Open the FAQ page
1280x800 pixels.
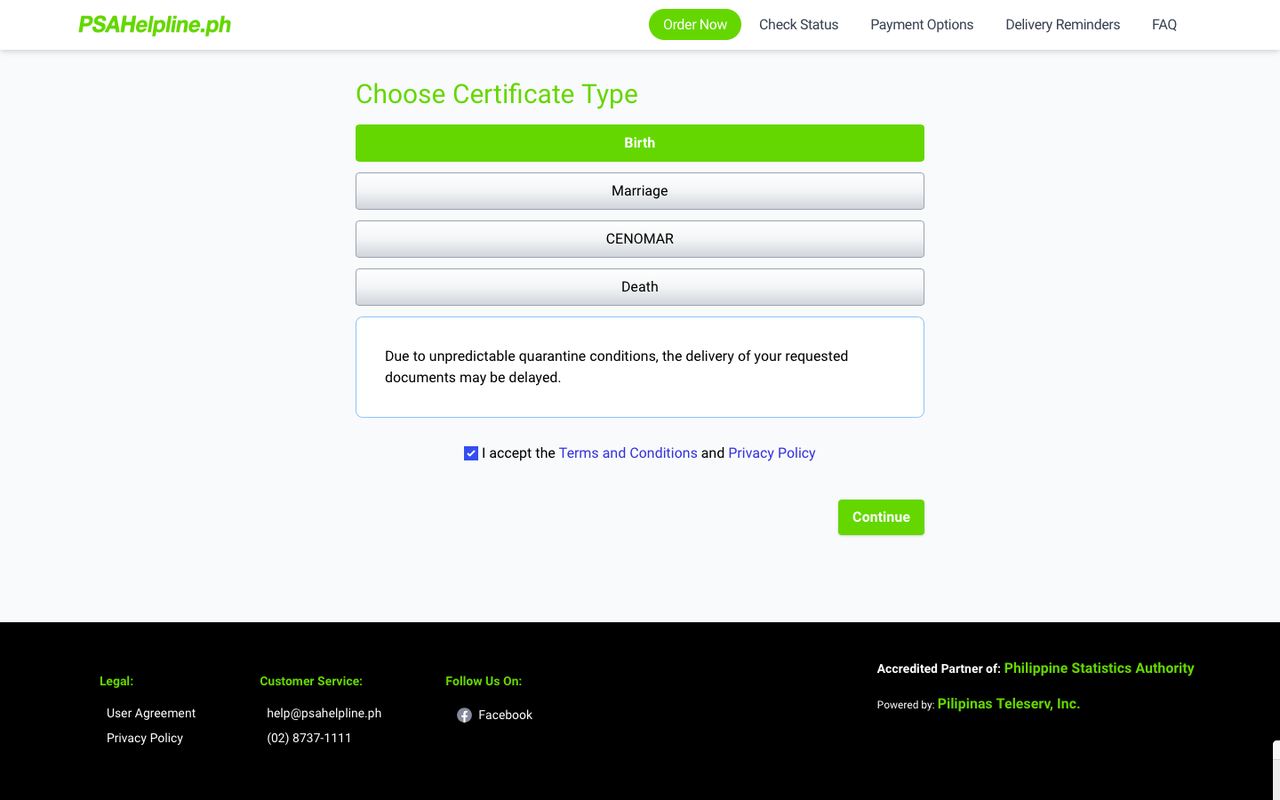[x=1164, y=25]
